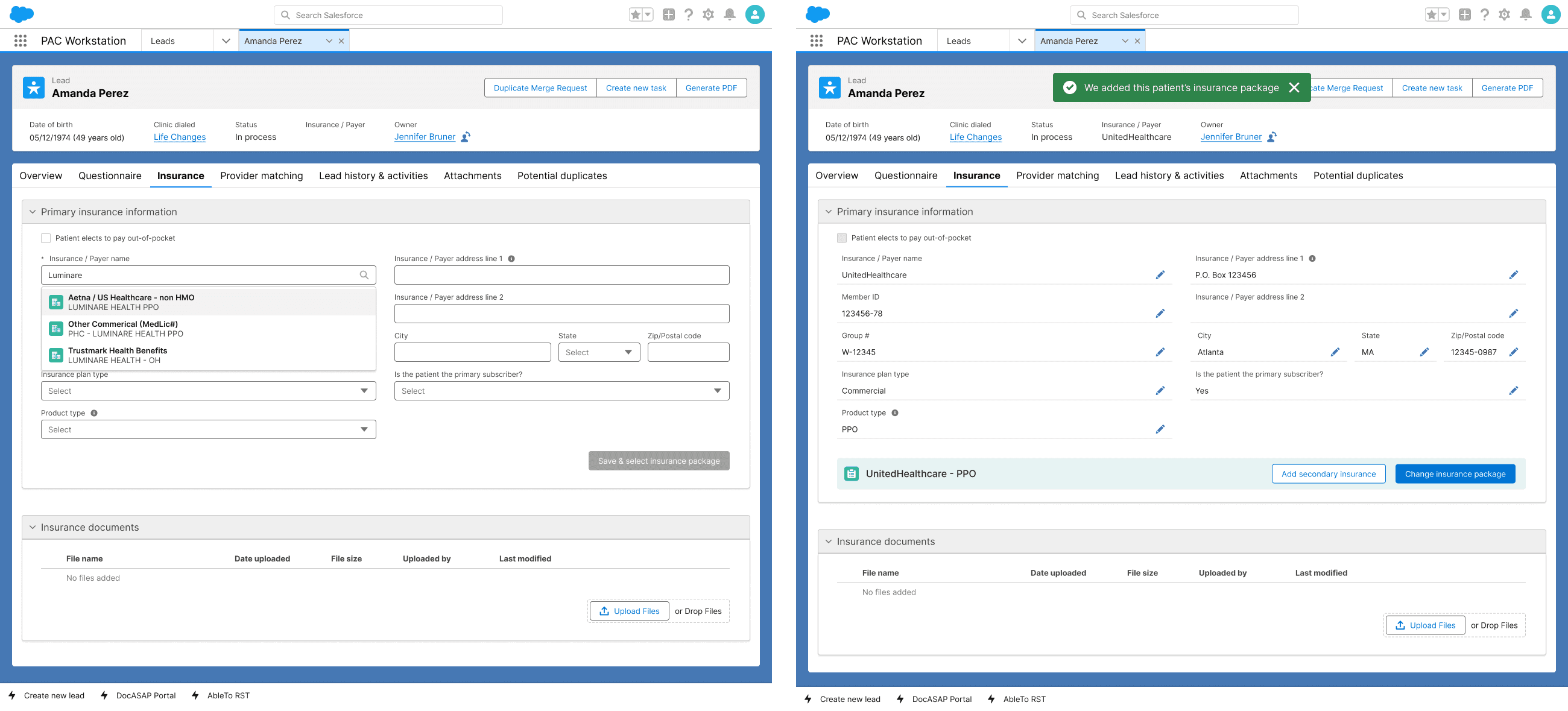1568x711 pixels.
Task: Open Provider matching tab in left window
Action: 261,176
